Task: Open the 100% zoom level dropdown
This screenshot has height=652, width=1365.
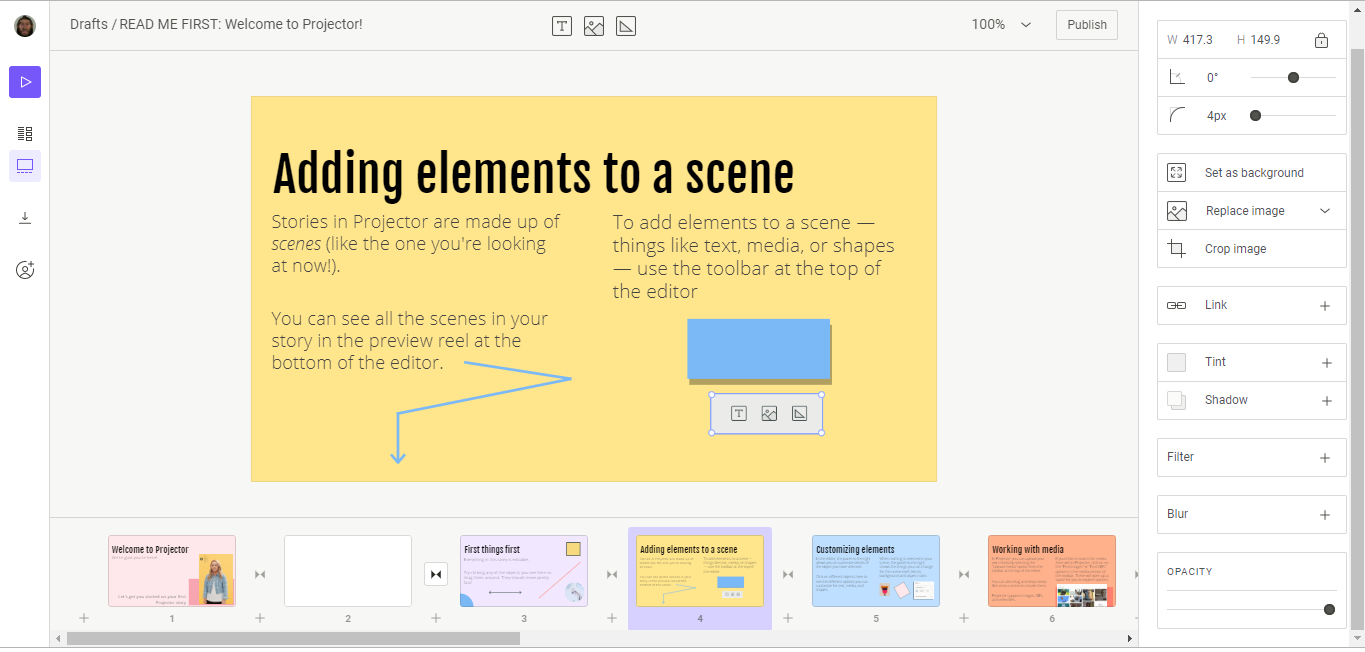Action: point(1001,25)
